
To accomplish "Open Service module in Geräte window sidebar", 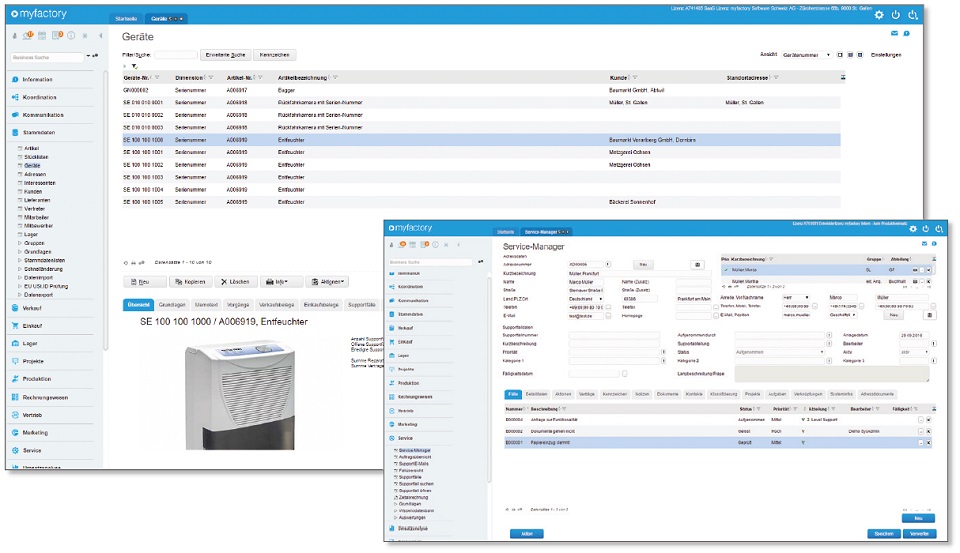I will (x=32, y=451).
